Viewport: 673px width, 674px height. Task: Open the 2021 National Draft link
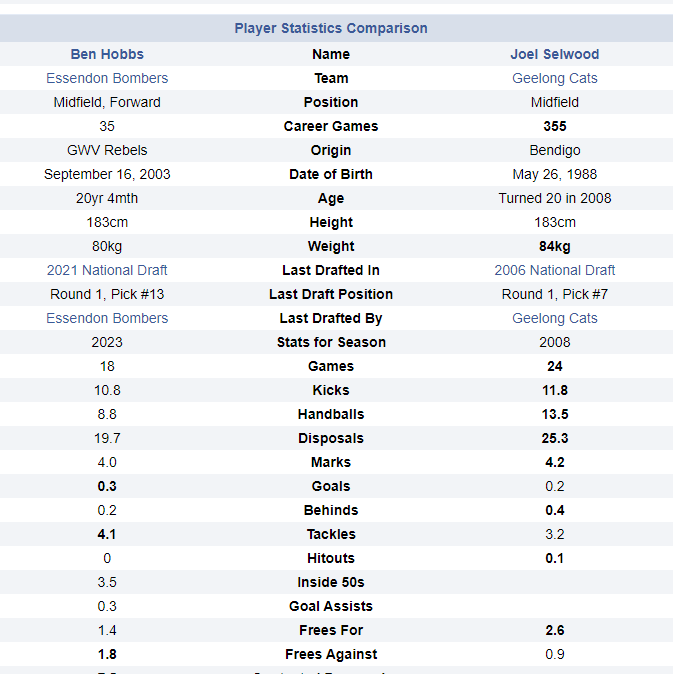click(107, 270)
